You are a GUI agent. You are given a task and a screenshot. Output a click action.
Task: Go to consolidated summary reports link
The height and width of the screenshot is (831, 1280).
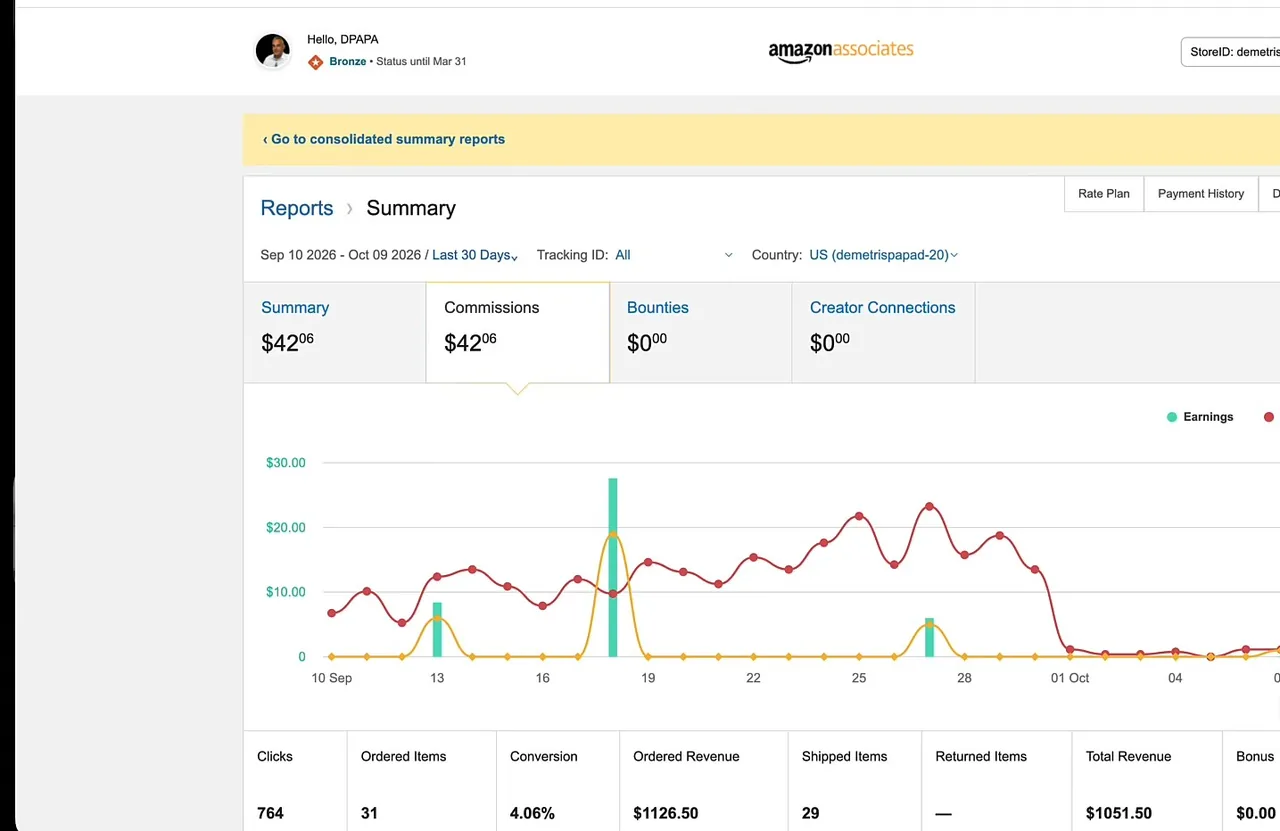384,139
